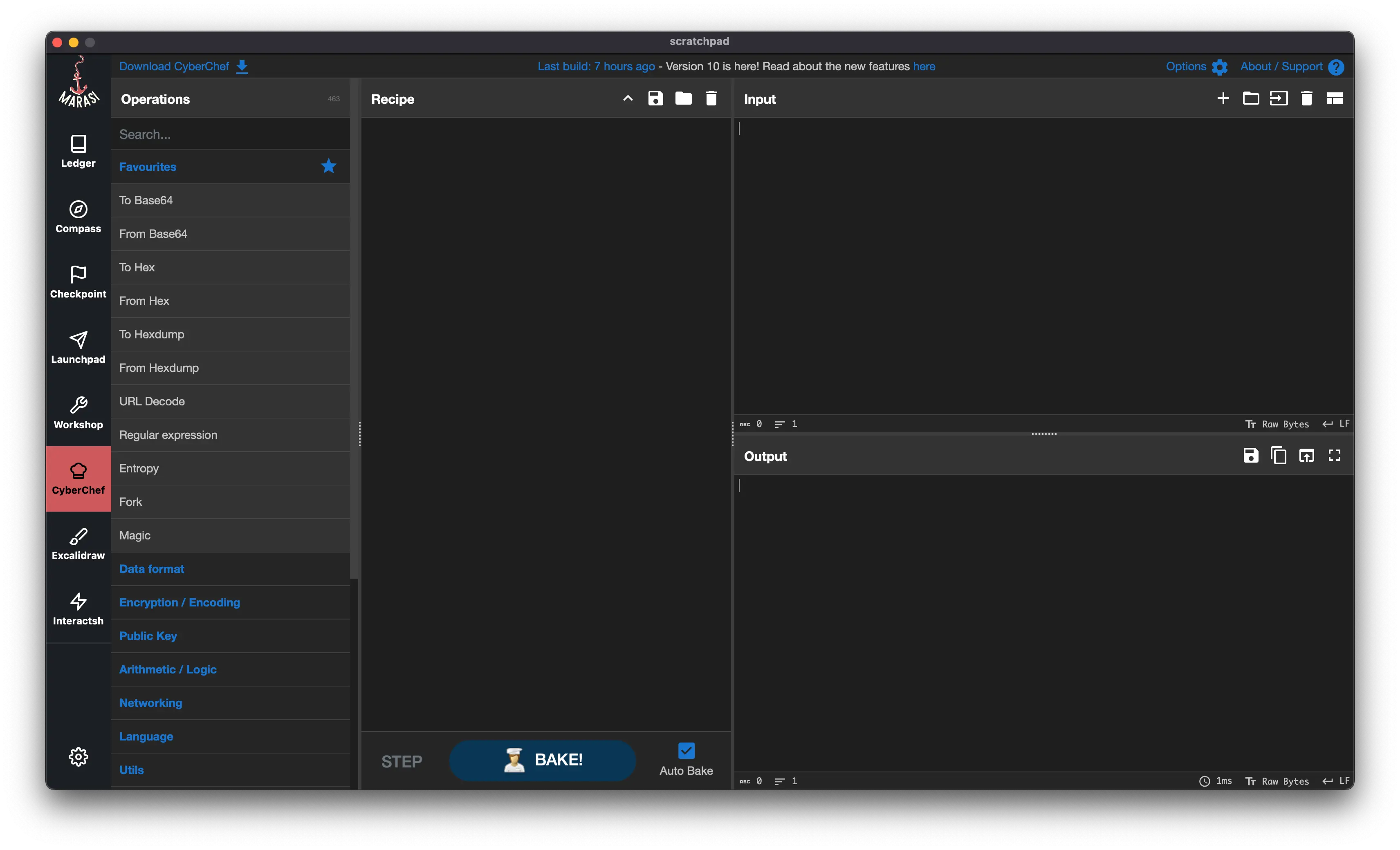Open the Ledger sidebar section

point(78,151)
